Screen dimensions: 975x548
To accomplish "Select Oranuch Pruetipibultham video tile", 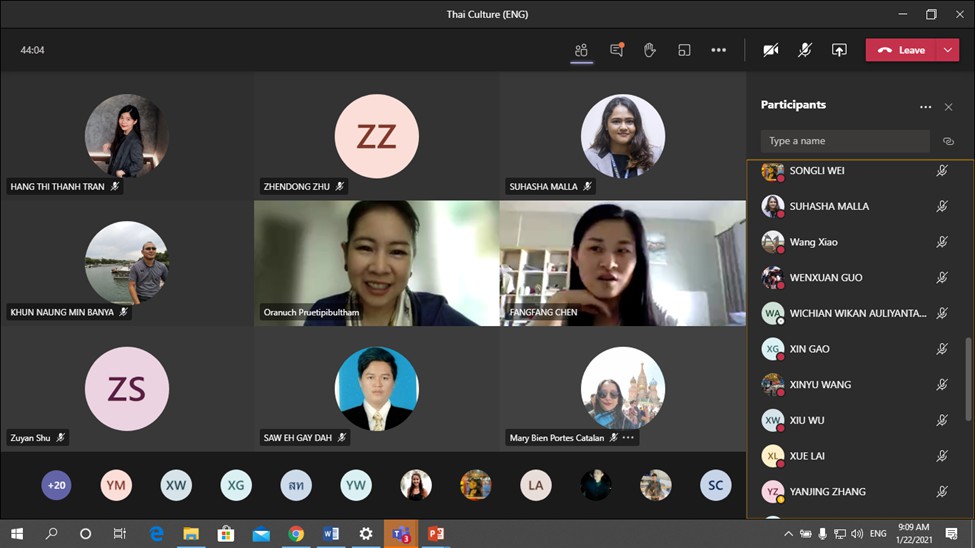I will (x=376, y=263).
